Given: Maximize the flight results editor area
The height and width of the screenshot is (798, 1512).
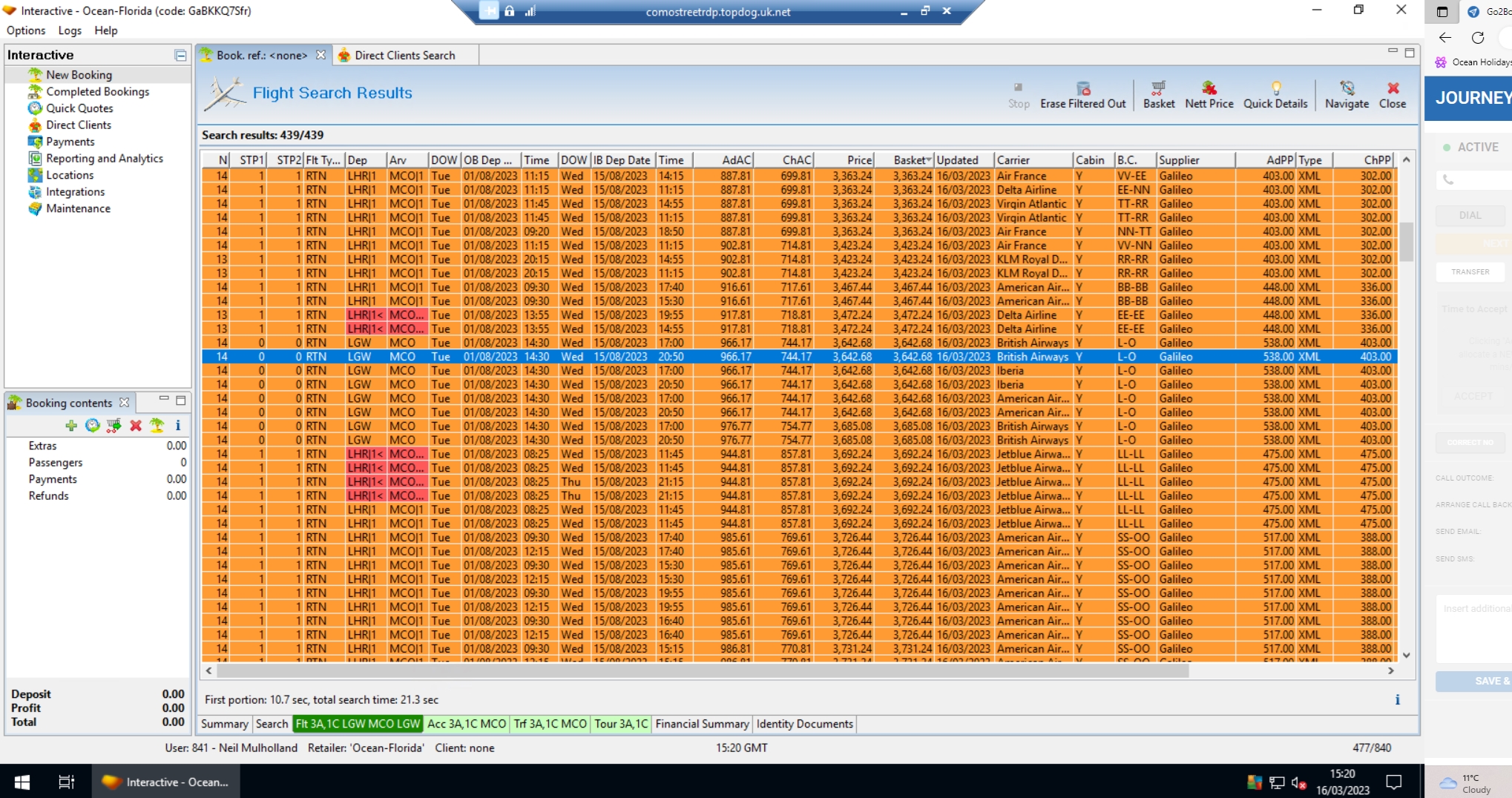Looking at the screenshot, I should [1410, 53].
